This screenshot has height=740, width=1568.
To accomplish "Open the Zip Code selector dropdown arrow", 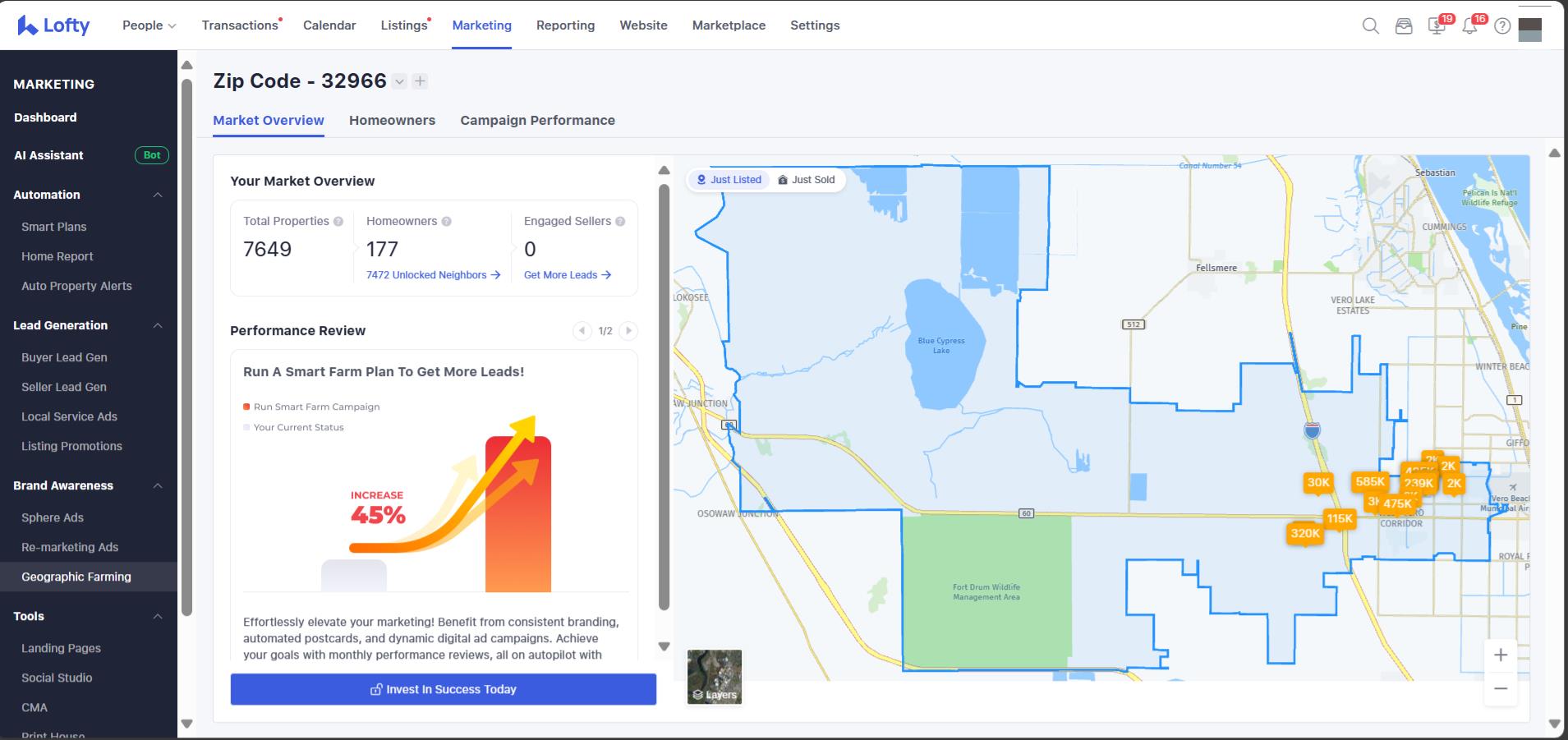I will pyautogui.click(x=399, y=81).
